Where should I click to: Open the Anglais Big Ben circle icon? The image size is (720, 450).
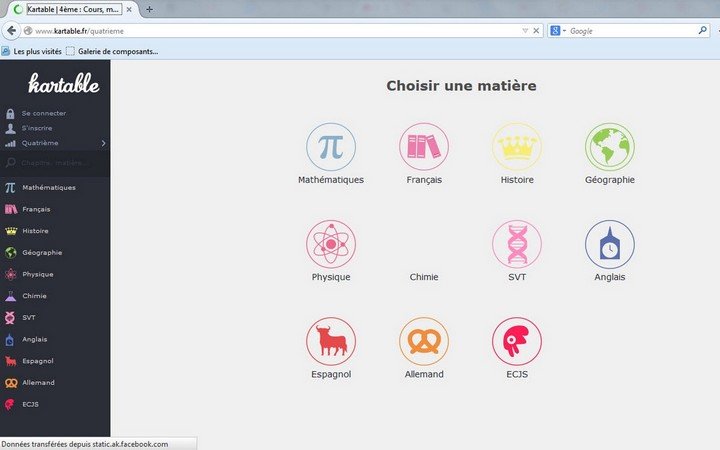click(610, 244)
